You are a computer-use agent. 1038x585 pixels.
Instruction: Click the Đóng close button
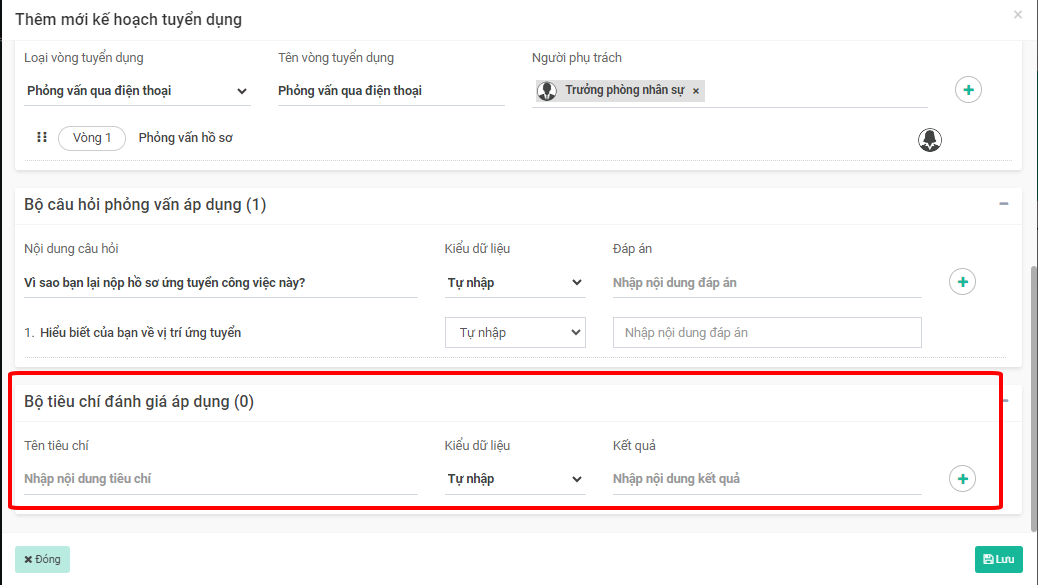coord(42,559)
